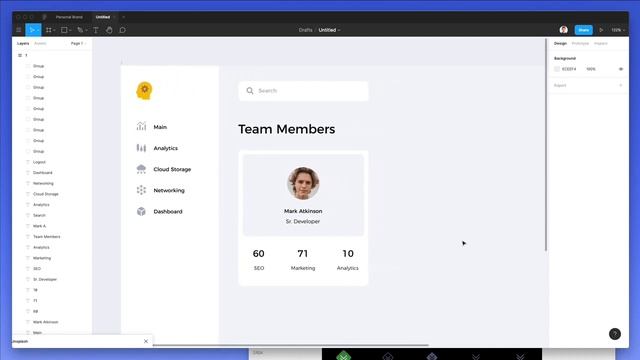Add a new tab with plus icon

(124, 17)
